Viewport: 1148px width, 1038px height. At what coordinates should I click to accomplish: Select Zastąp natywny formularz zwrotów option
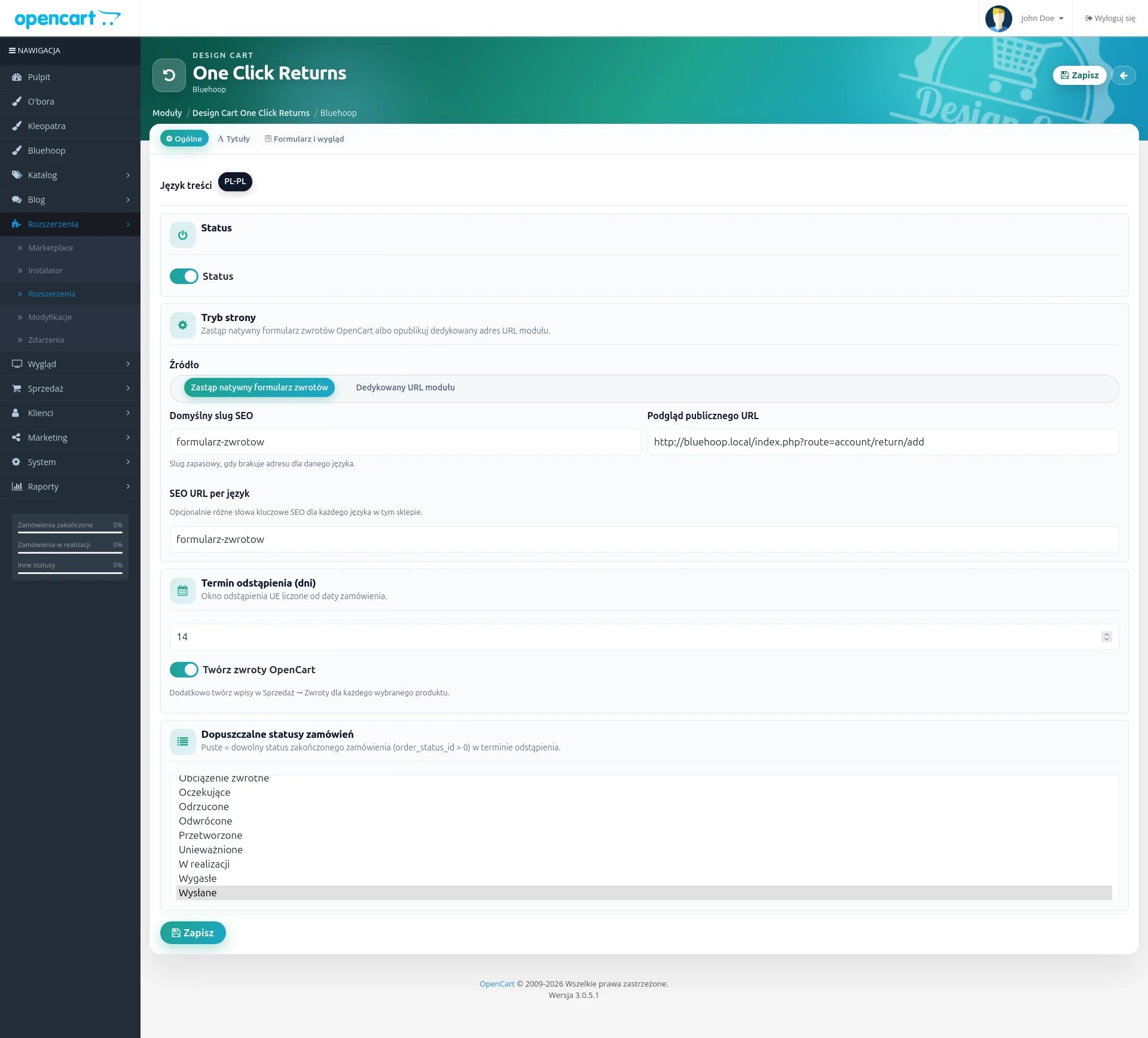[x=259, y=387]
